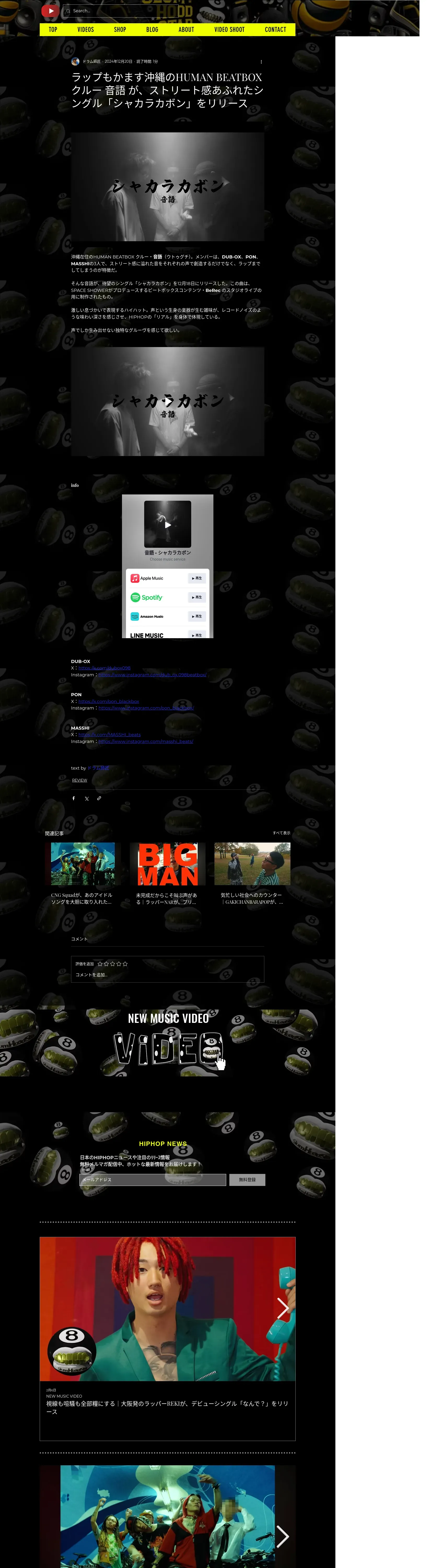Screen dimensions: 443x1568
Task: Click next arrow on the REKI video slide
Action: coord(282,1308)
